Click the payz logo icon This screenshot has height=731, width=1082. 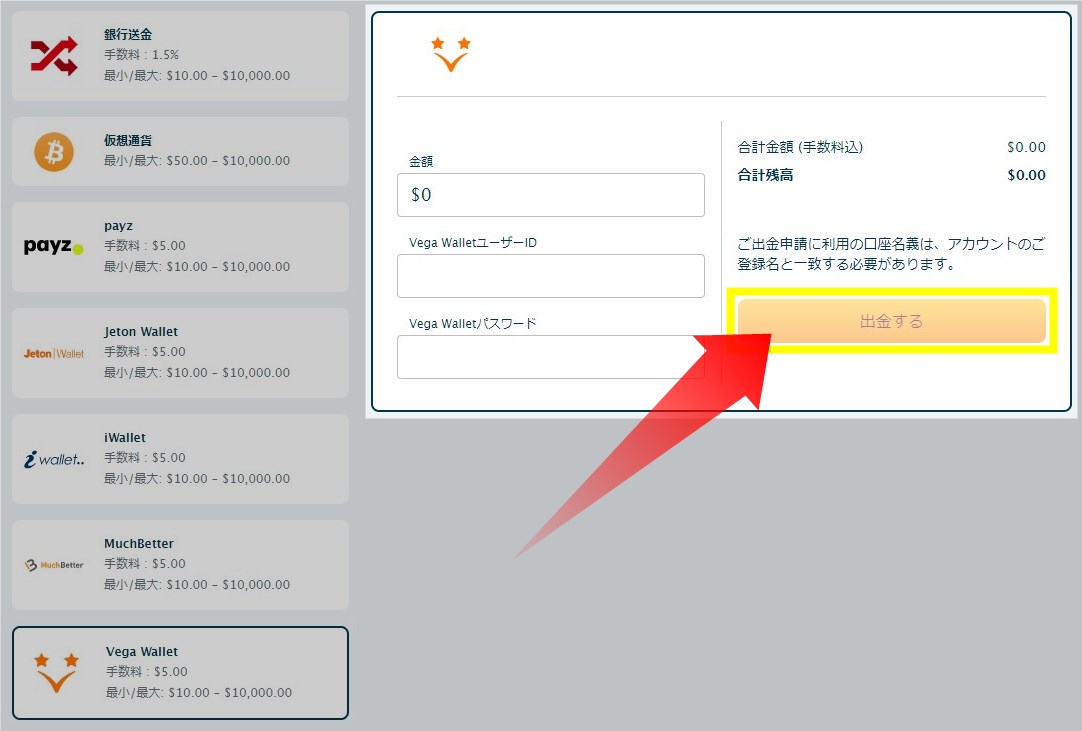coord(54,246)
